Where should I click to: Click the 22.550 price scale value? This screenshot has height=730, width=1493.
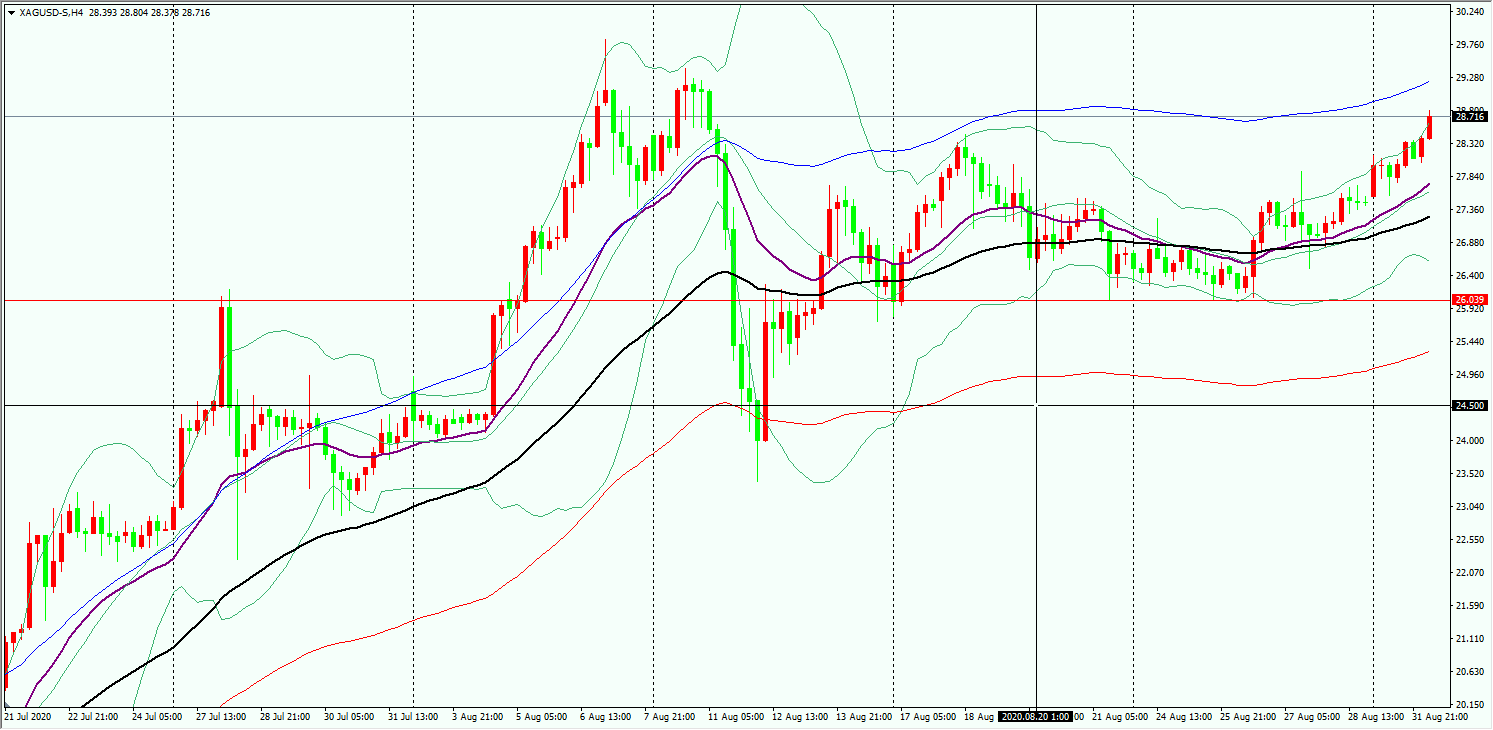1469,540
